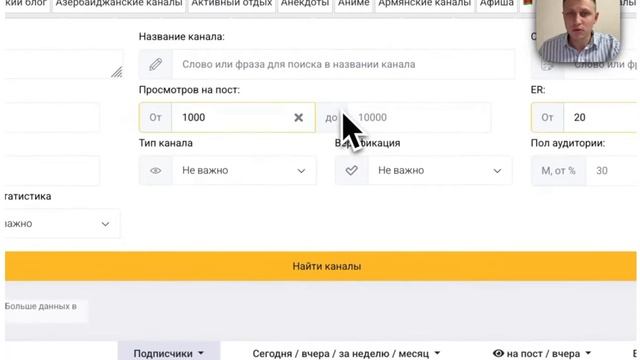Click the 'ER:' label
This screenshot has width=640, height=360.
click(538, 90)
